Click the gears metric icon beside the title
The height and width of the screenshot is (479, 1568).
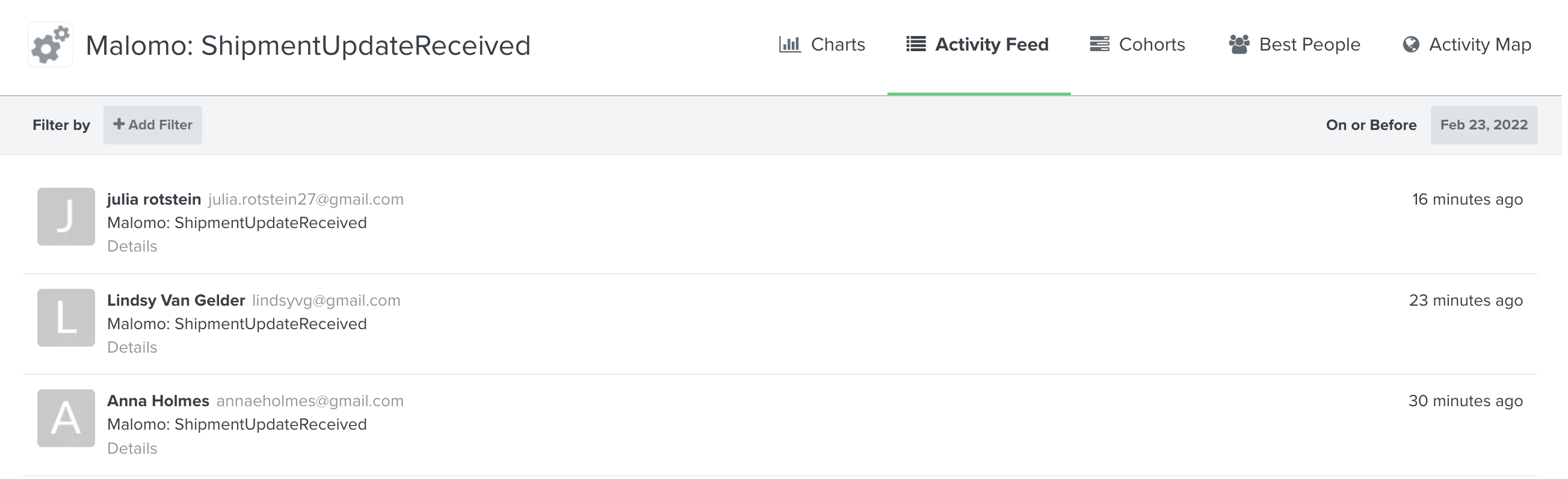[51, 45]
